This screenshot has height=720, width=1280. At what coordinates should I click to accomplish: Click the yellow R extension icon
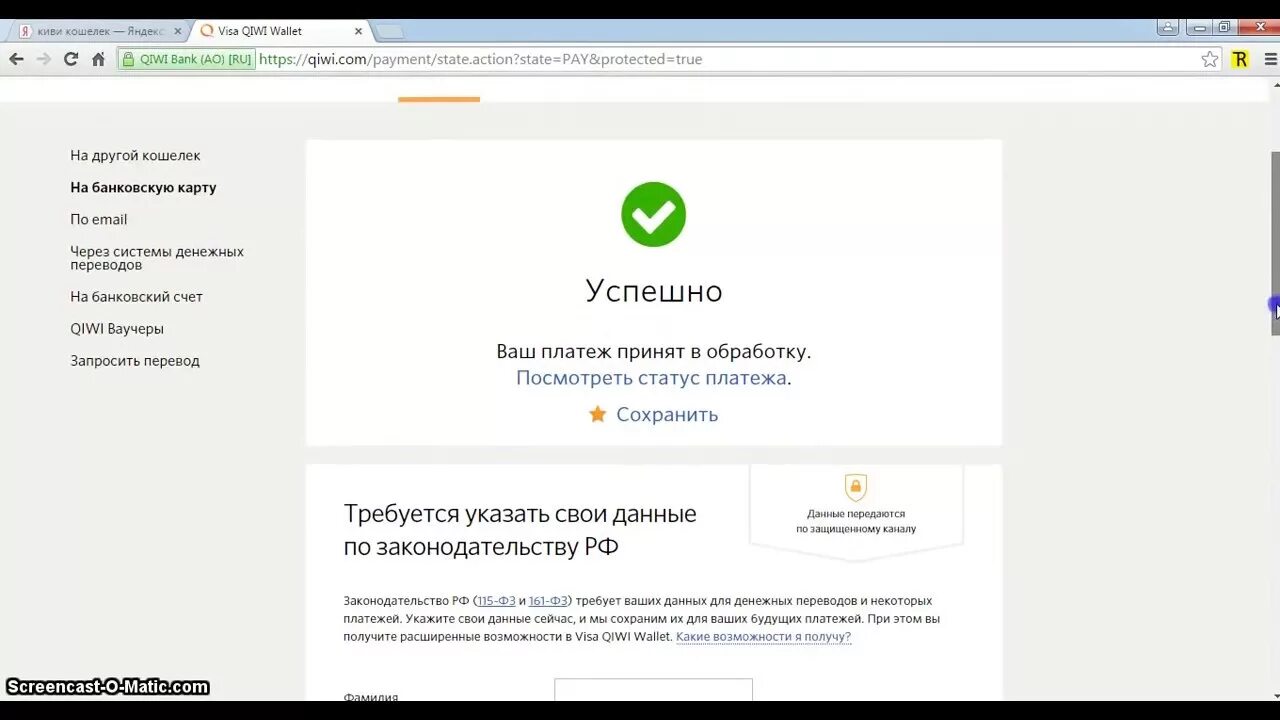tap(1240, 59)
